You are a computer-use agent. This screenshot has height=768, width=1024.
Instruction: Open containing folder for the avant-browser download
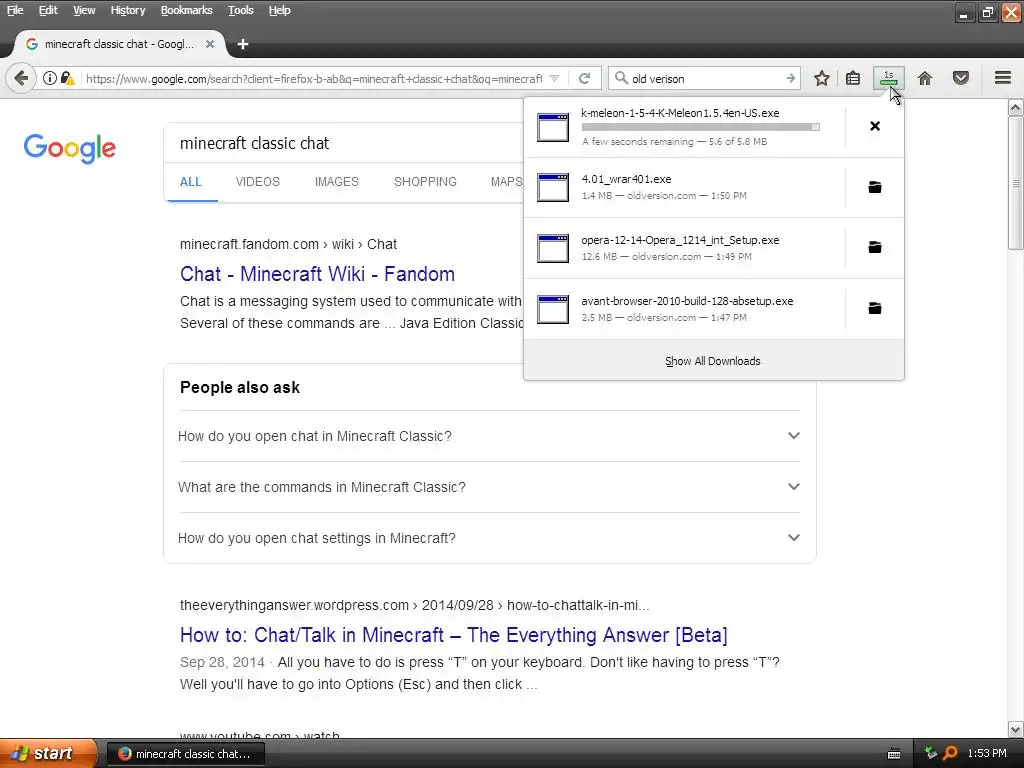click(875, 308)
